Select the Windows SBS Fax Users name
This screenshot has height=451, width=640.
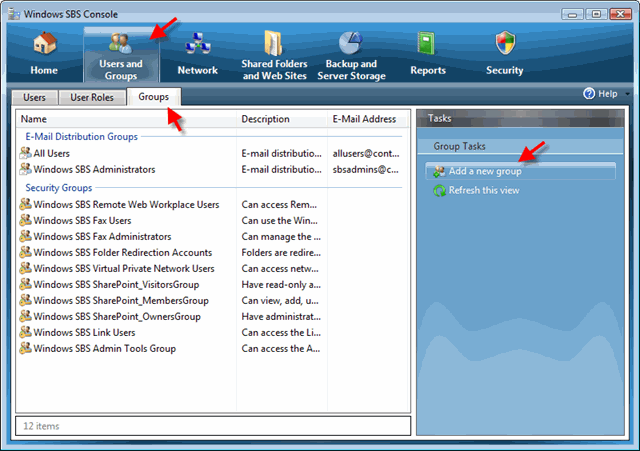(x=82, y=220)
